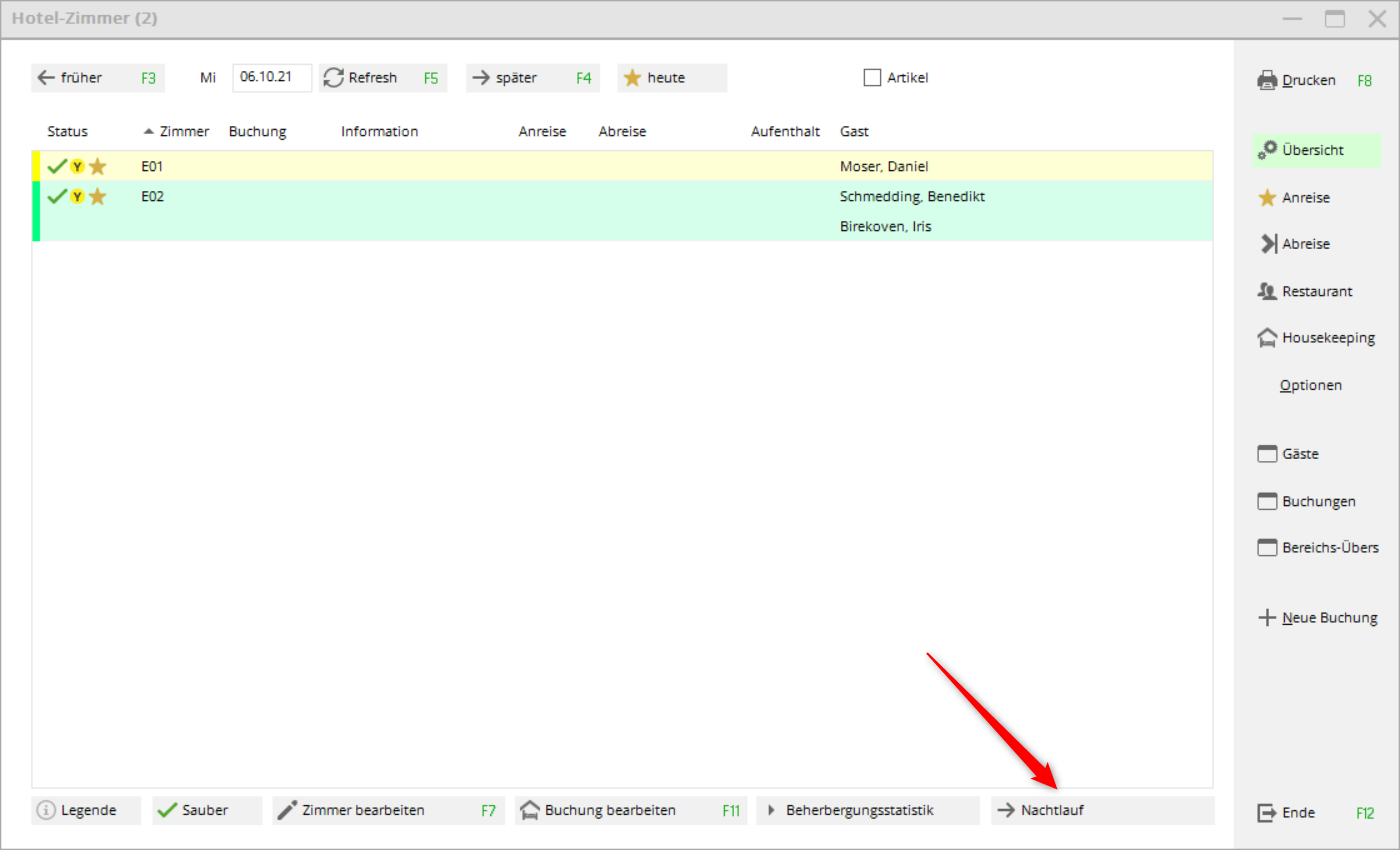
Task: Click the printer icon for Drucken
Action: pyautogui.click(x=1267, y=80)
